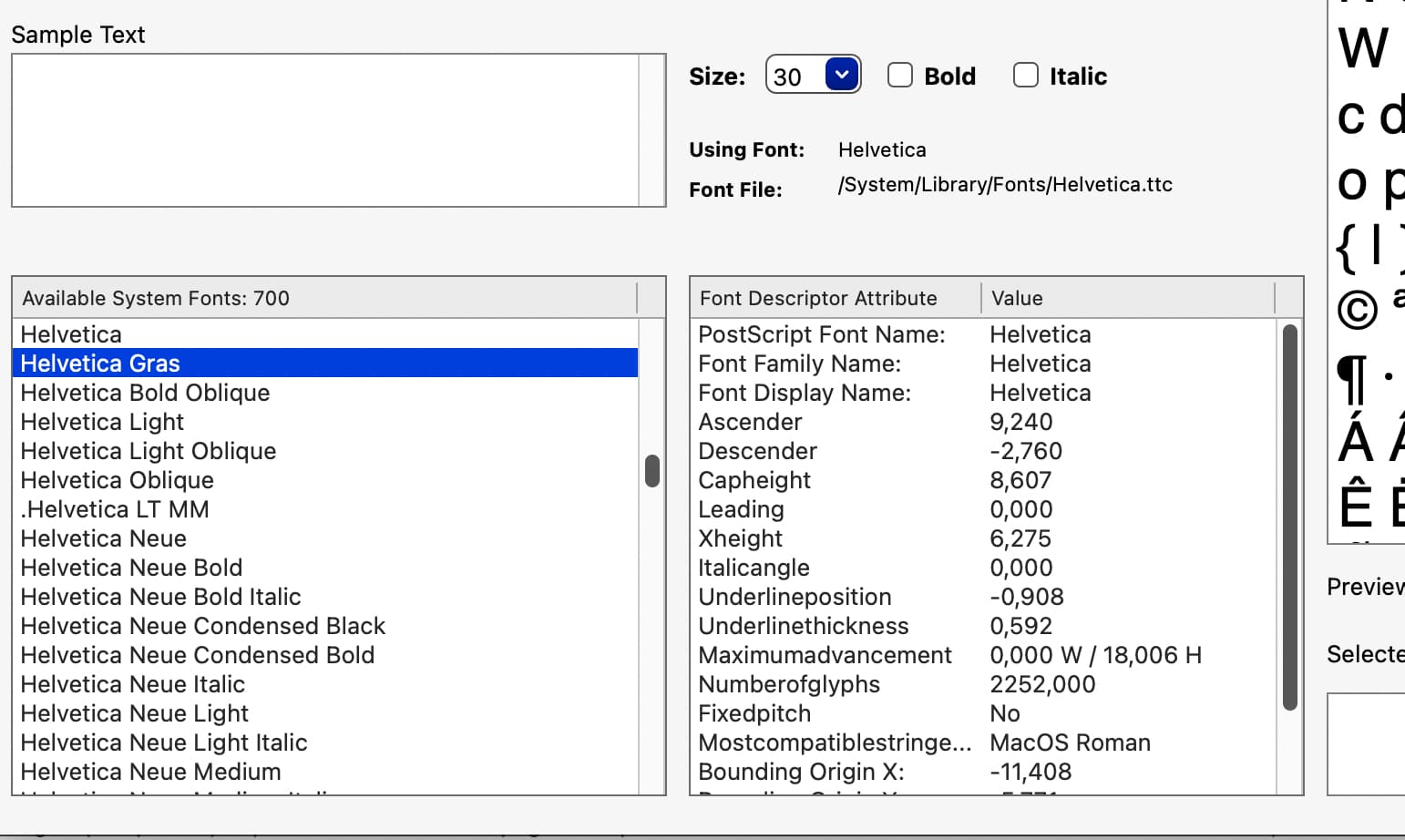Select the Leading attribute row
This screenshot has height=840, width=1405.
pos(984,509)
